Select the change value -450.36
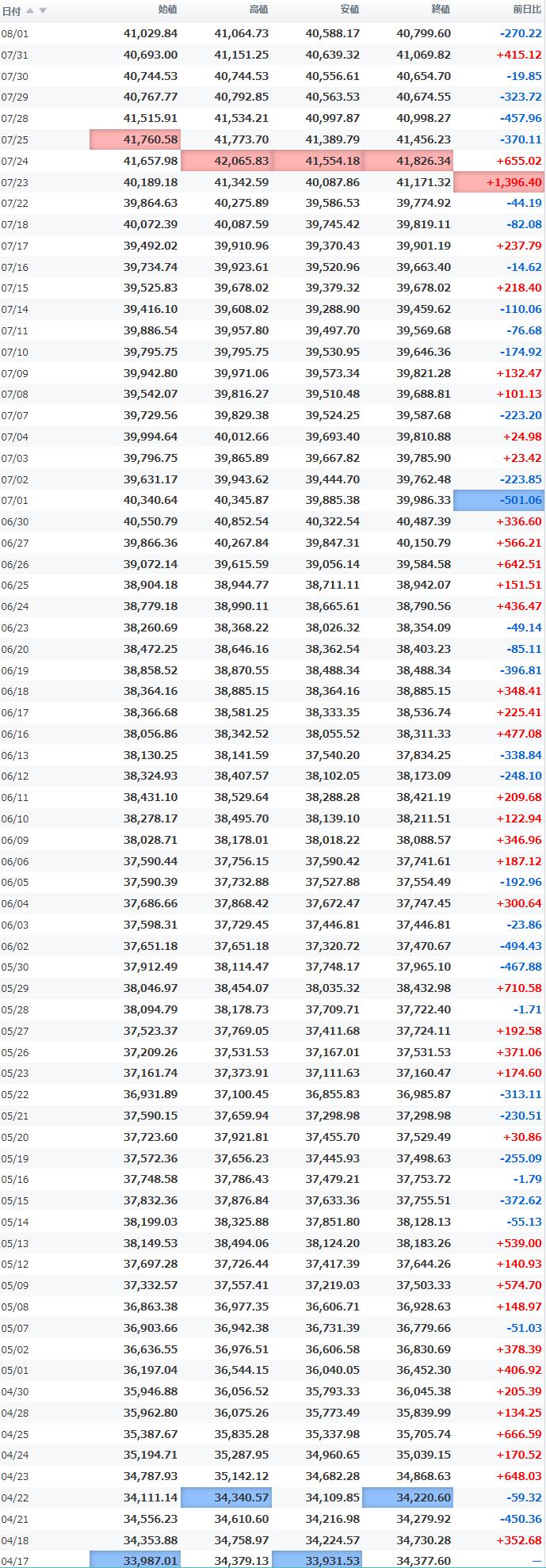The width and height of the screenshot is (546, 1568). [x=521, y=1520]
